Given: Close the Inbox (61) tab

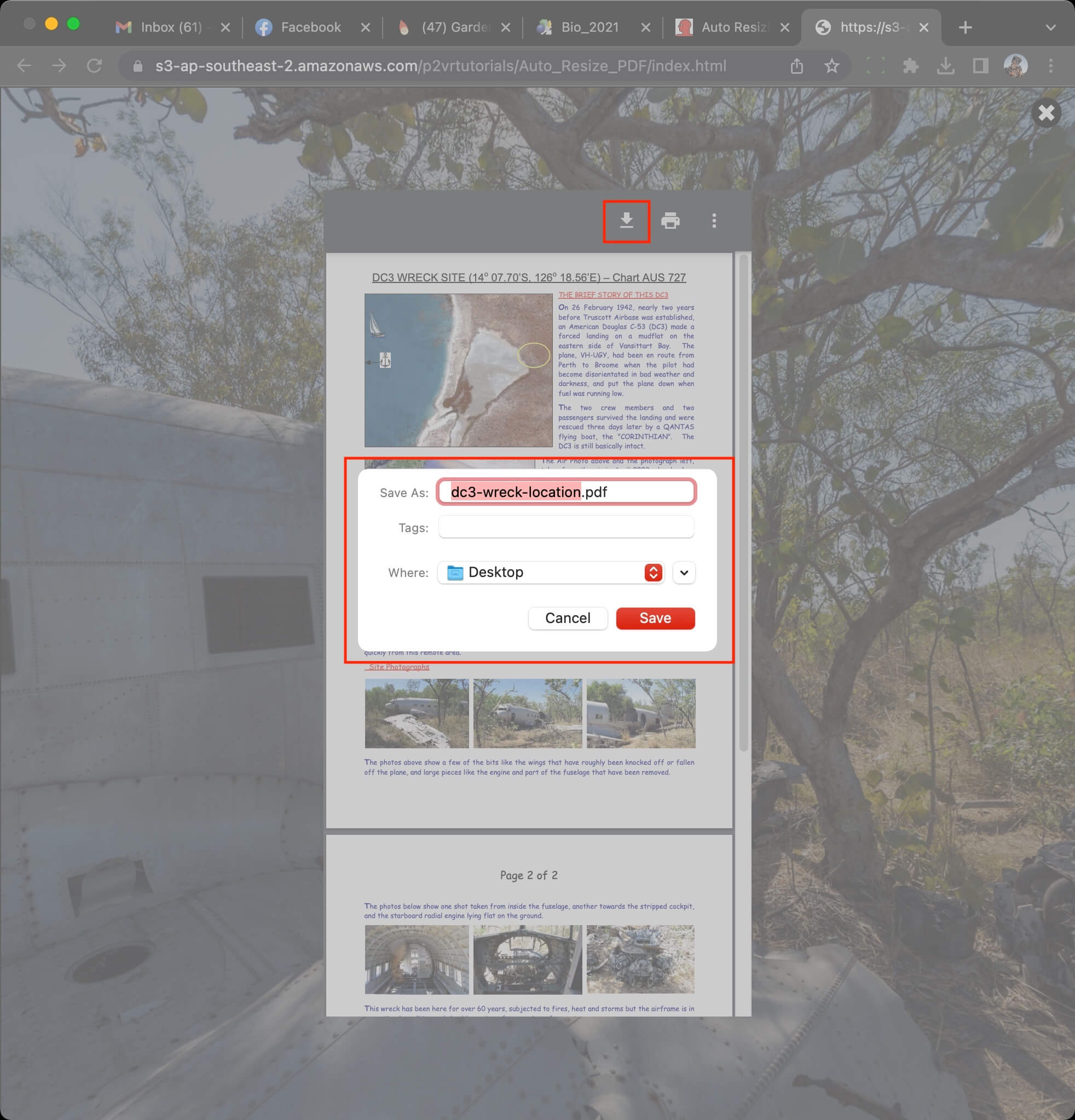Looking at the screenshot, I should (x=225, y=27).
